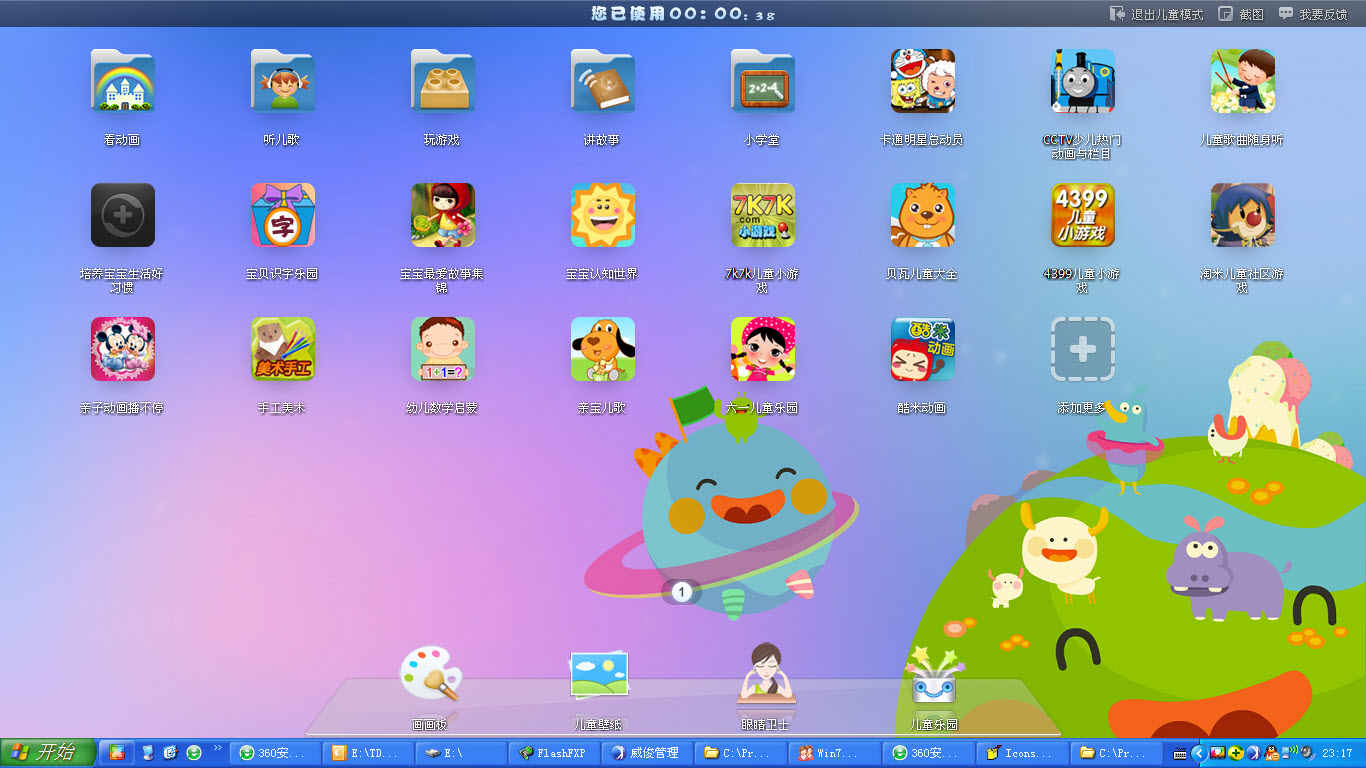Switch to 威俊管理 taskbar window
This screenshot has width=1366, height=768.
point(647,753)
